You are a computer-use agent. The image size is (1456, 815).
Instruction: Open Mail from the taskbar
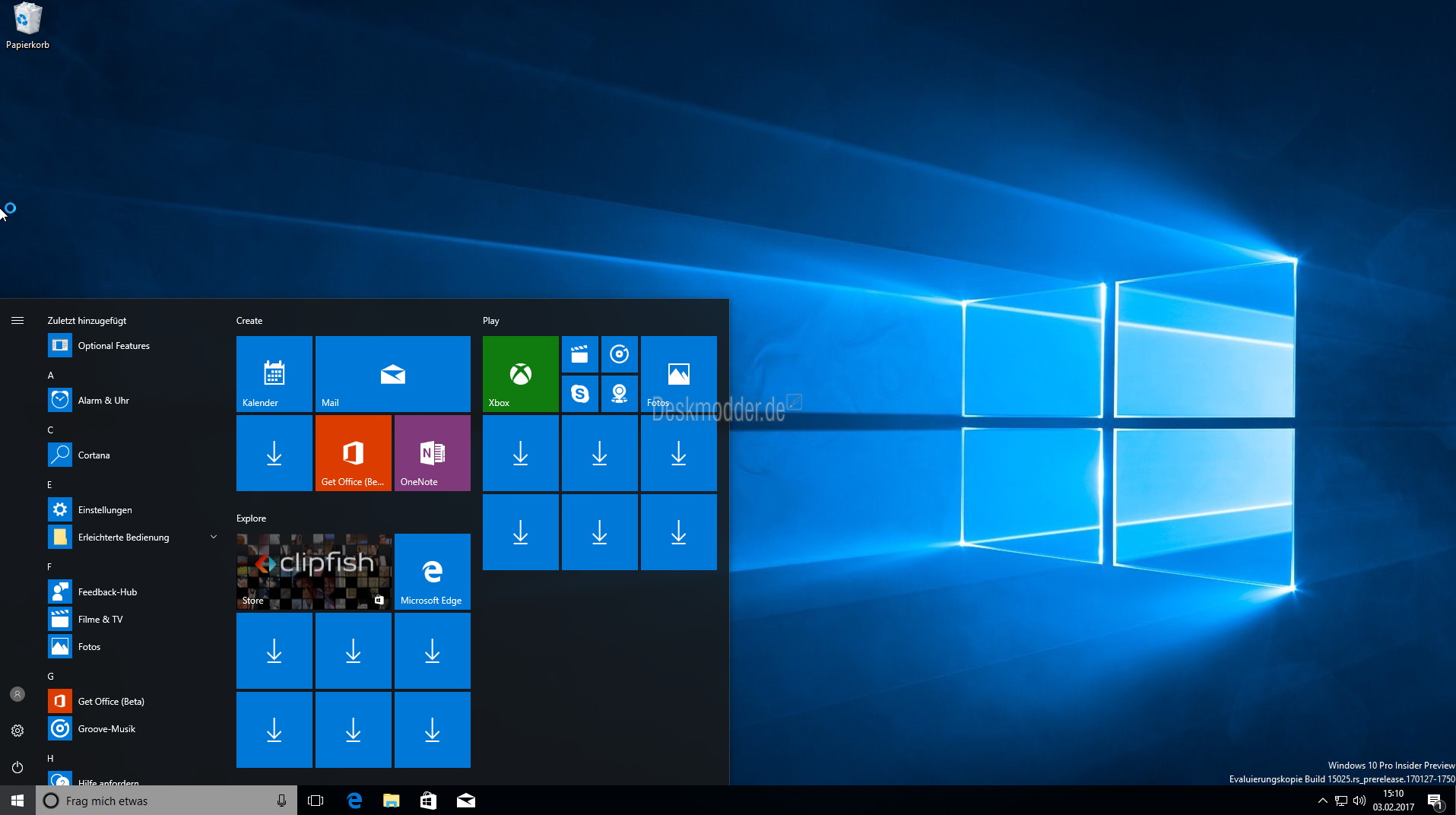pyautogui.click(x=465, y=801)
